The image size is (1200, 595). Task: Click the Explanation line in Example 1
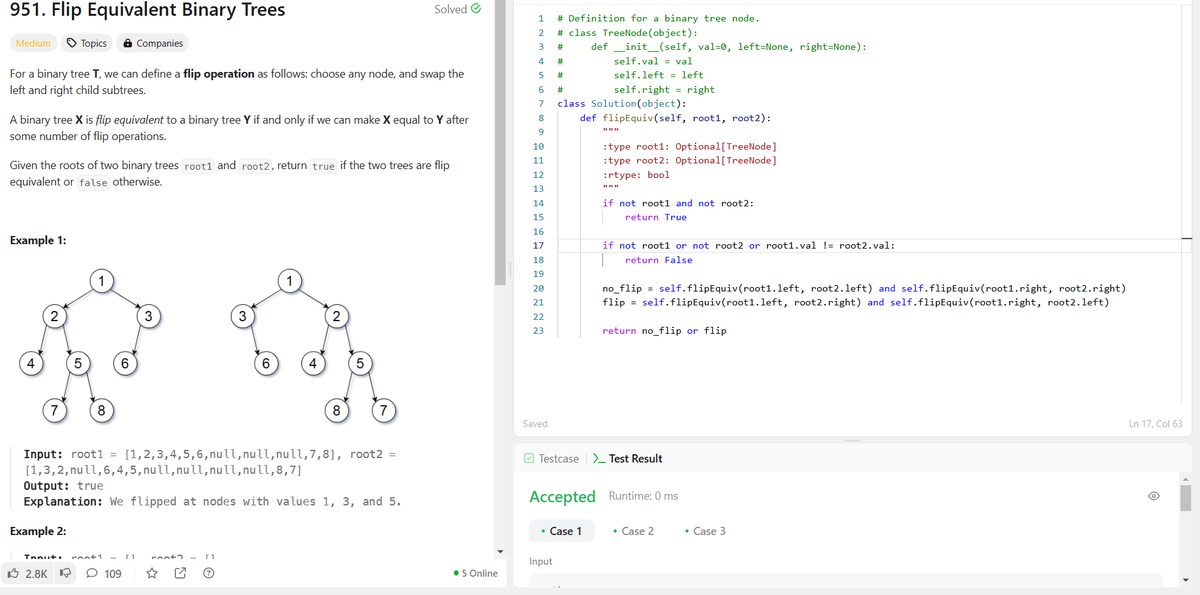click(212, 501)
